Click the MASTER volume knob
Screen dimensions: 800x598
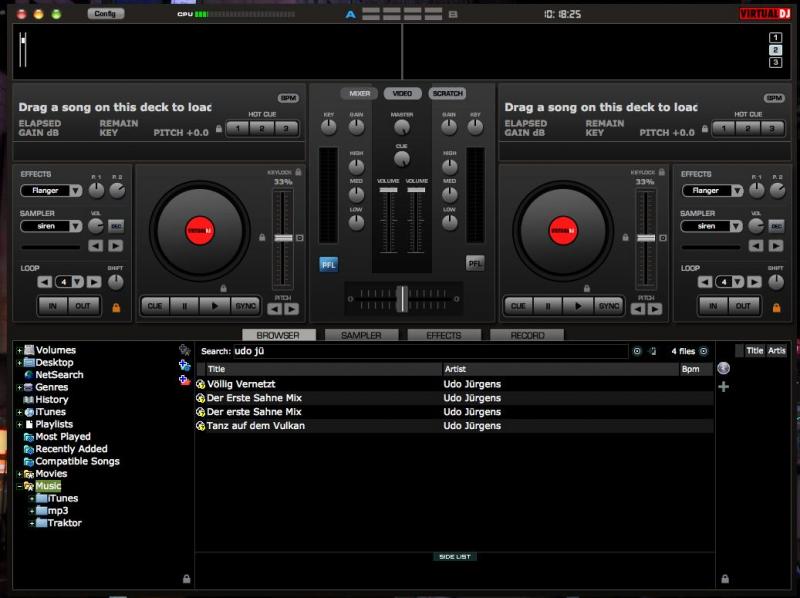pos(402,127)
